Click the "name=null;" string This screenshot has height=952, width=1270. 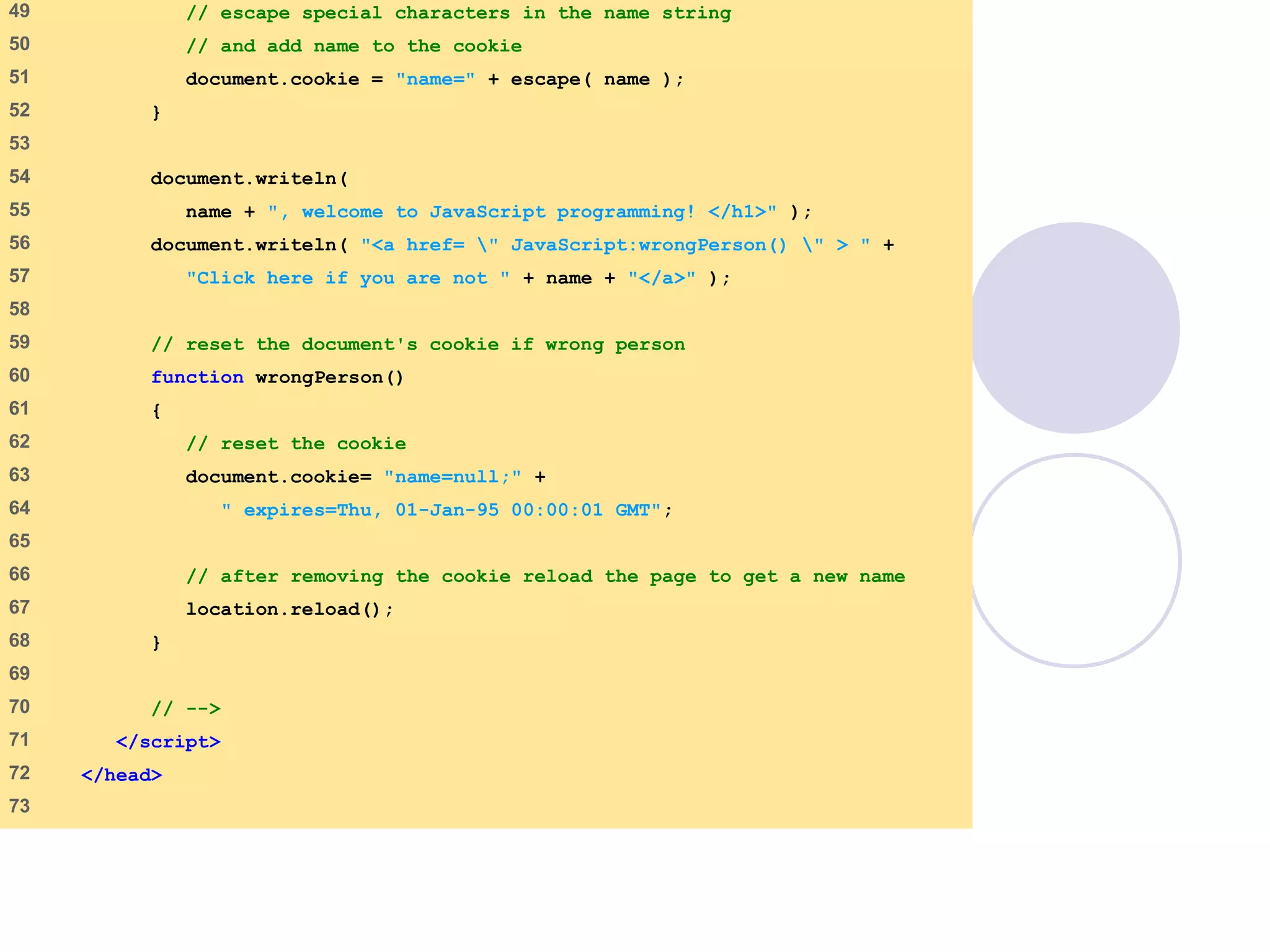pos(453,477)
